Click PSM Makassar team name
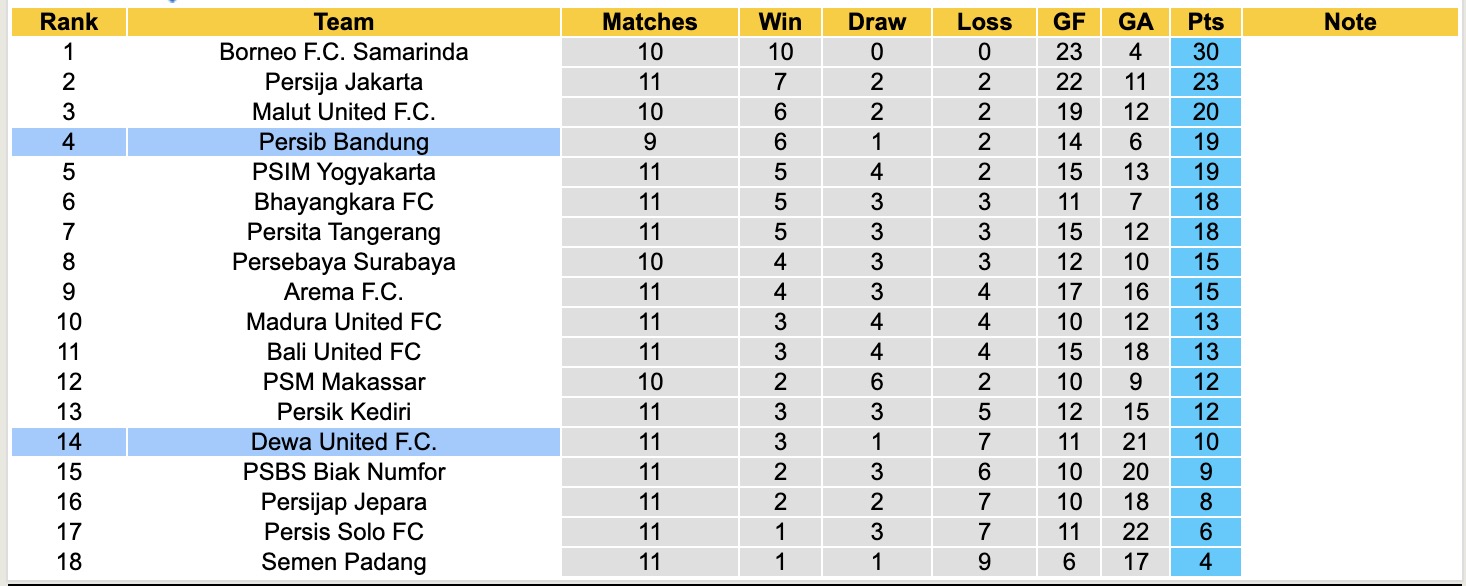This screenshot has width=1466, height=586. tap(343, 382)
